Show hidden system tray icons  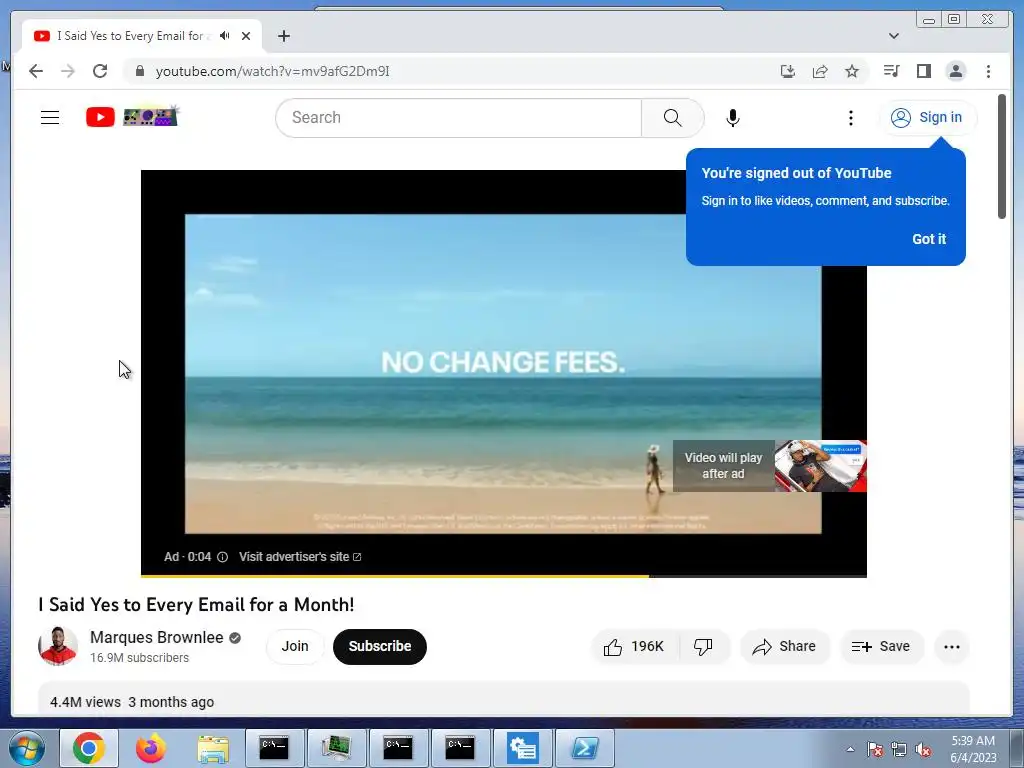click(x=850, y=749)
